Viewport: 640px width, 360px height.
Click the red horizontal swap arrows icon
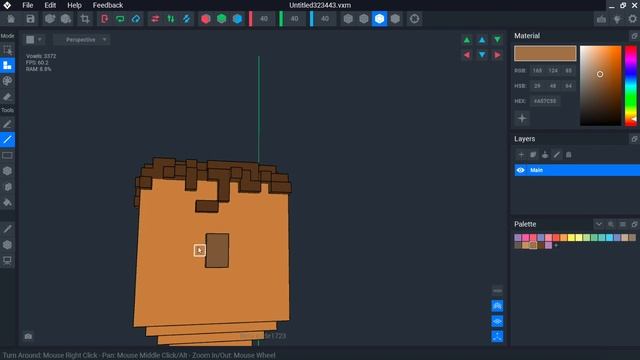tap(155, 19)
